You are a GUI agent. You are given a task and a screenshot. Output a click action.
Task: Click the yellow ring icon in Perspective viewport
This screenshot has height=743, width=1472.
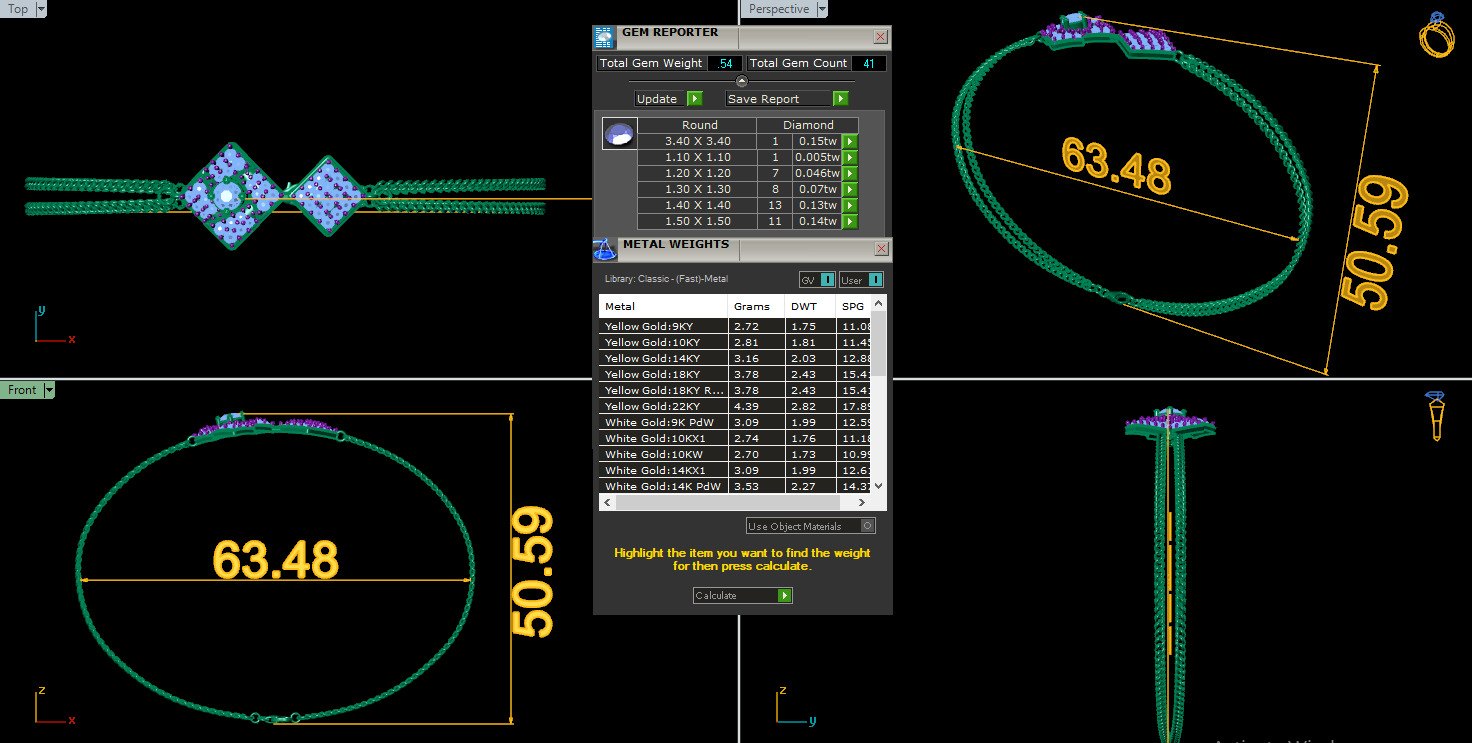(x=1436, y=35)
